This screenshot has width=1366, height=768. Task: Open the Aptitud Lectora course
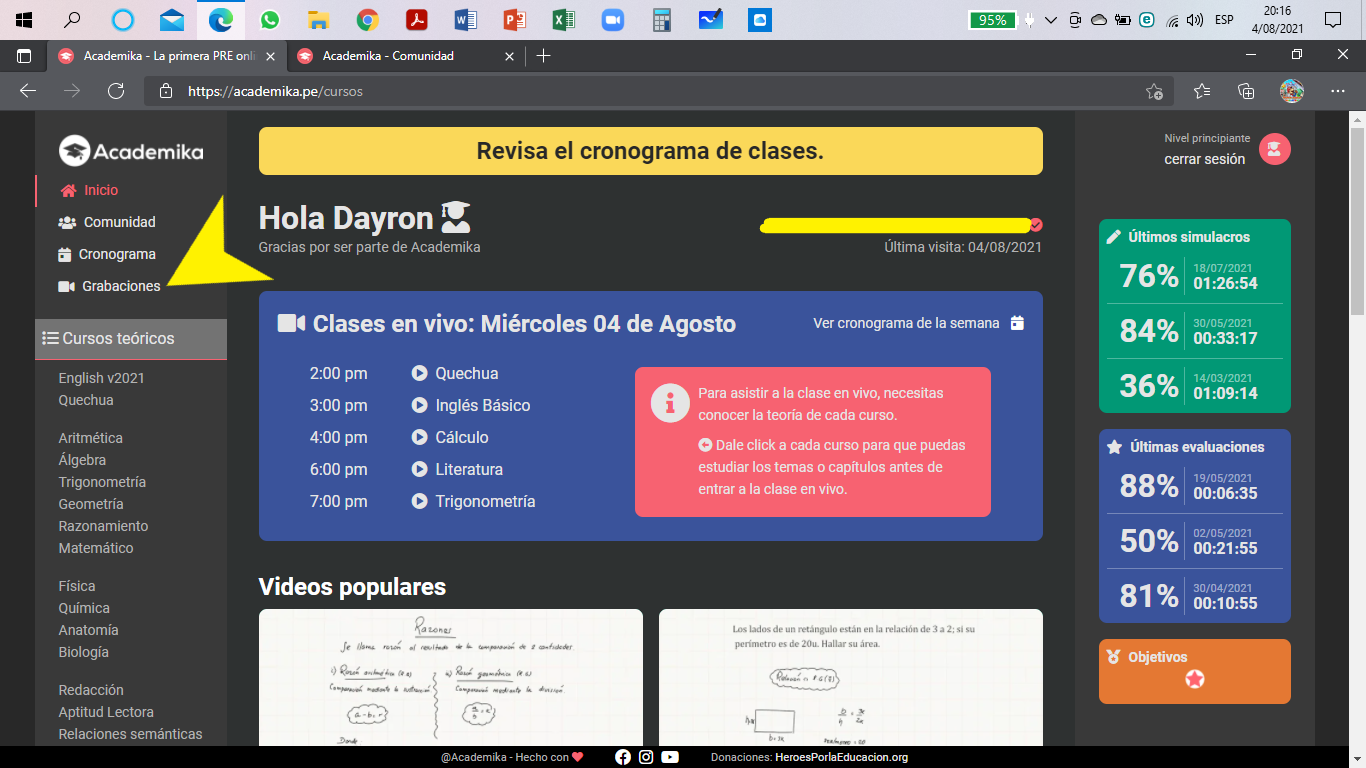(106, 712)
